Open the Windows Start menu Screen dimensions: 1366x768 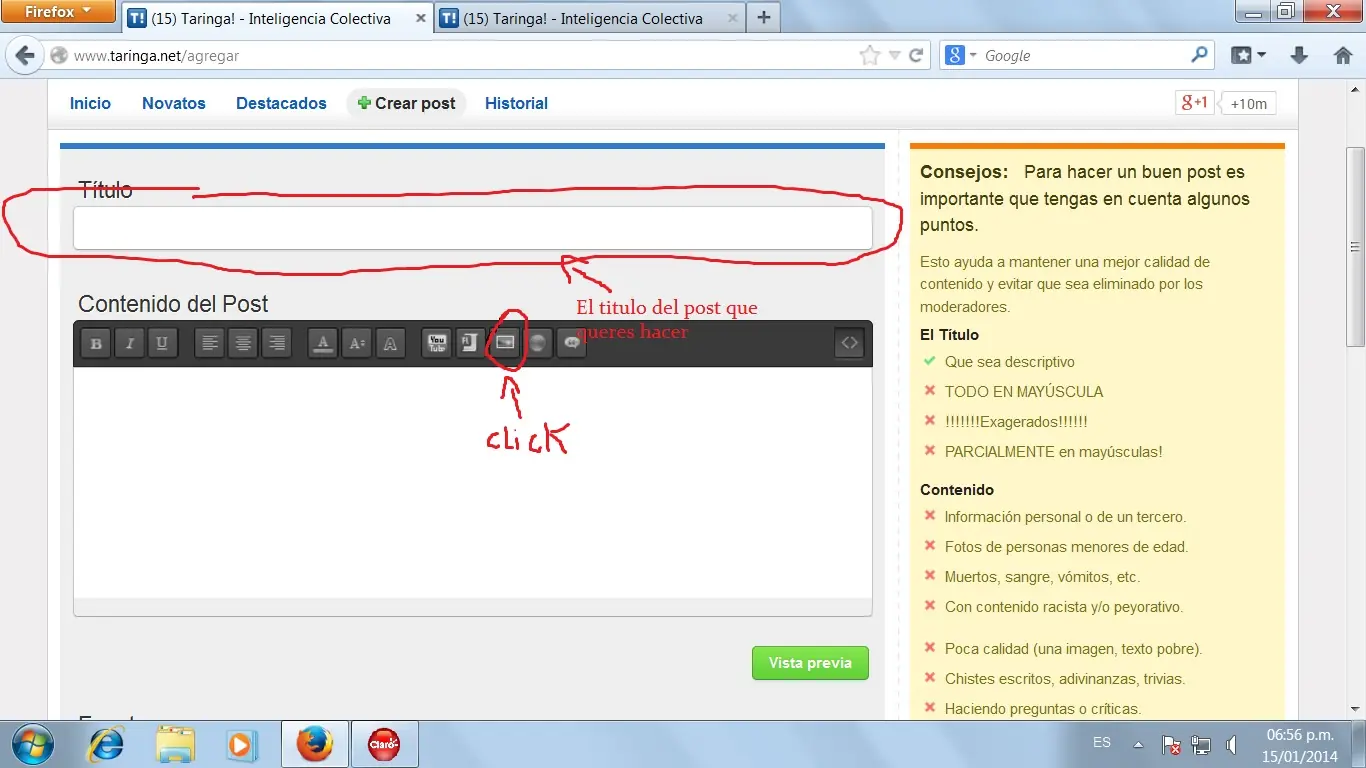point(33,743)
